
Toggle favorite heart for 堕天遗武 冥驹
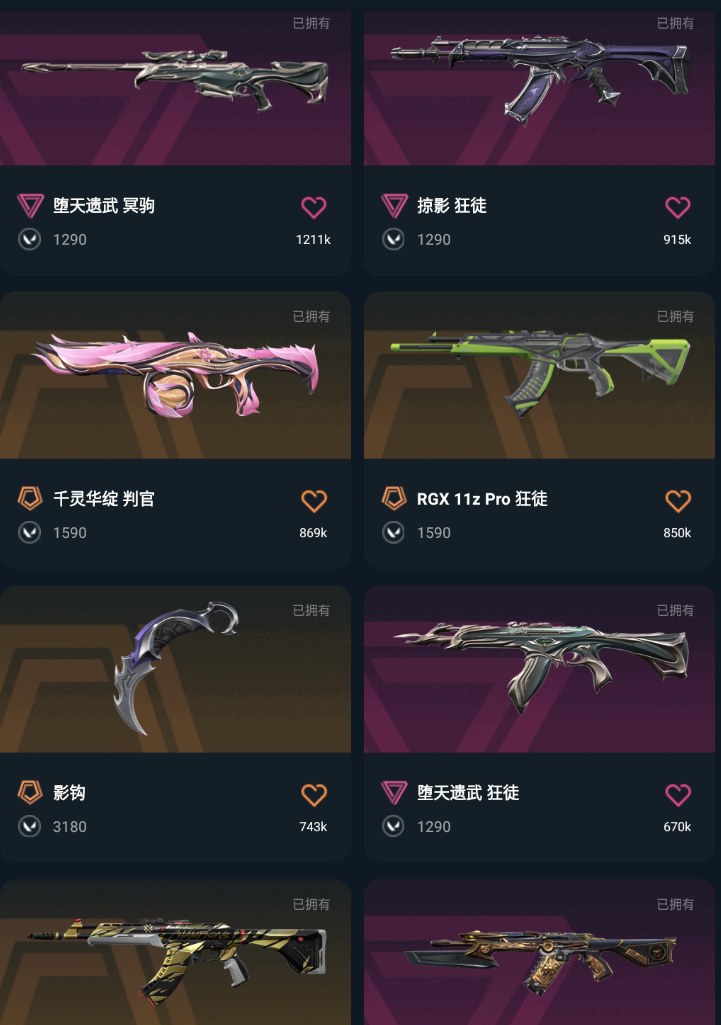click(314, 207)
